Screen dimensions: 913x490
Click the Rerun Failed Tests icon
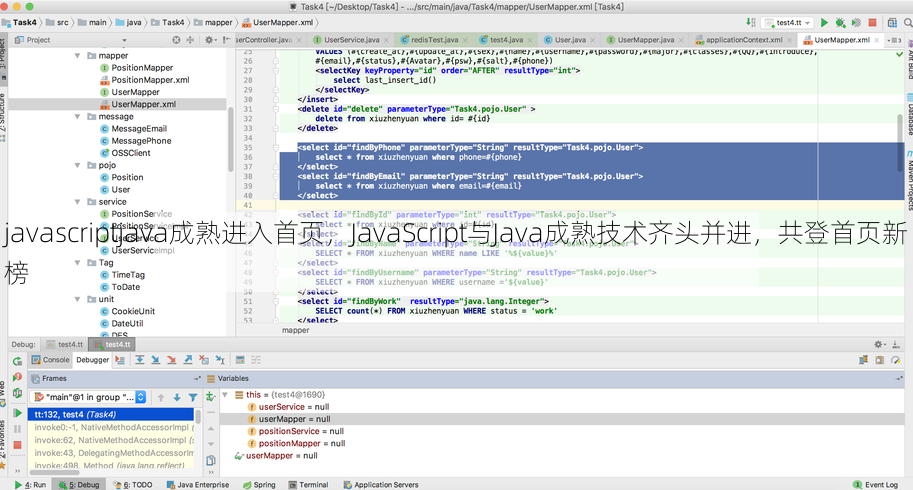coord(17,377)
